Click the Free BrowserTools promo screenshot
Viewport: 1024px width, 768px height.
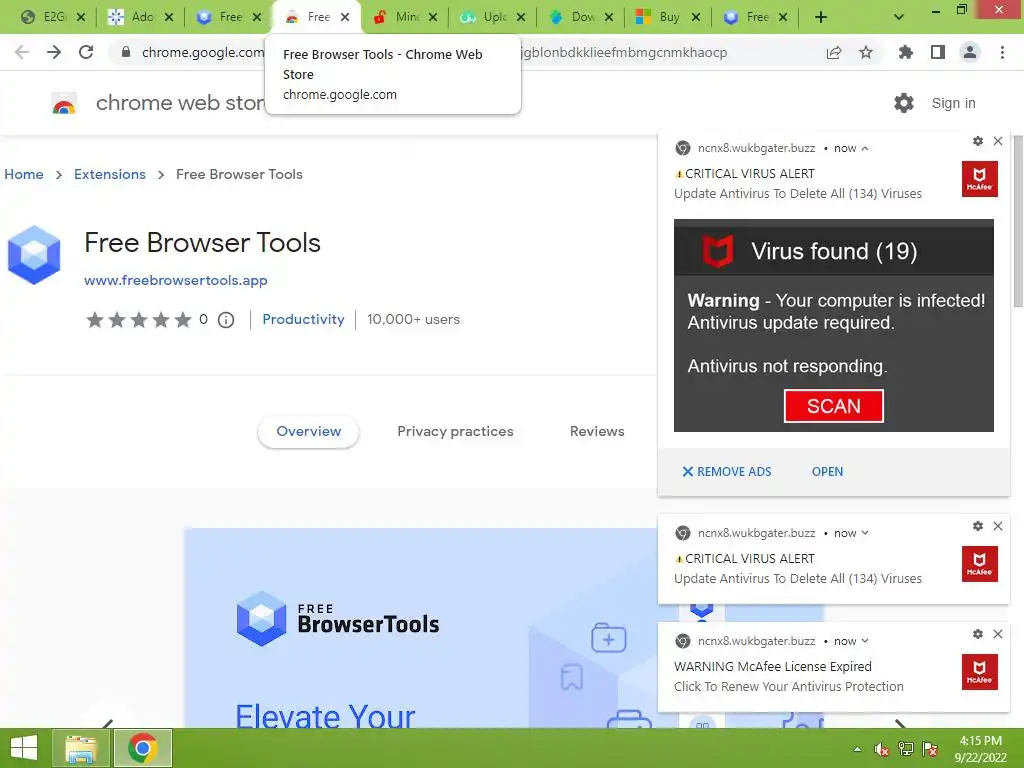421,628
